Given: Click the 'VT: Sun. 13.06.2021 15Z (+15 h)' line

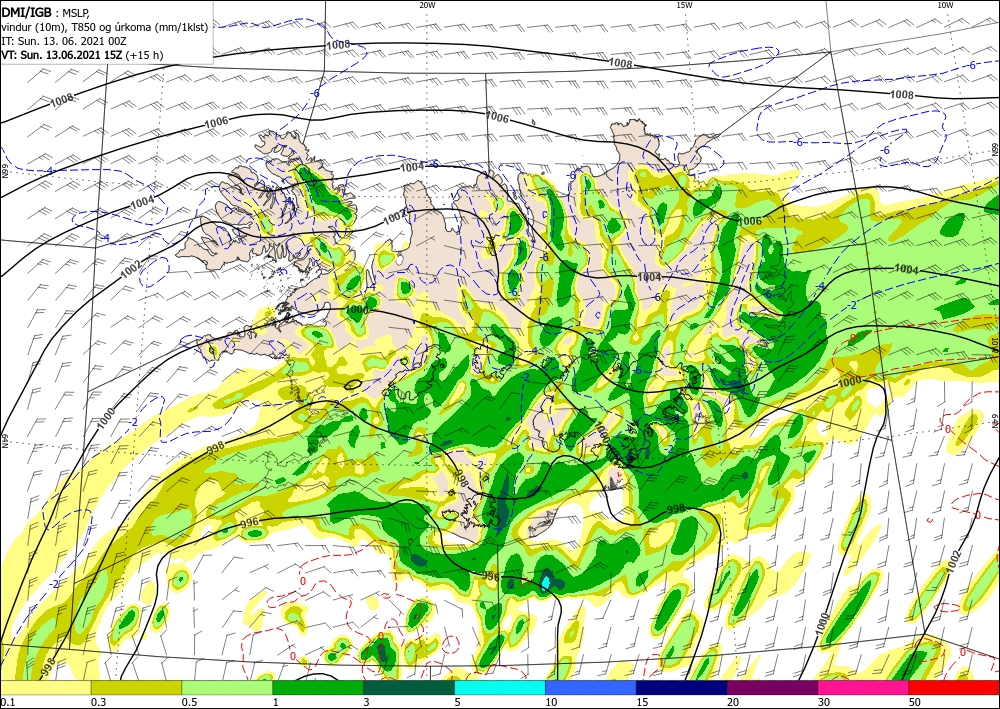Looking at the screenshot, I should [x=82, y=55].
